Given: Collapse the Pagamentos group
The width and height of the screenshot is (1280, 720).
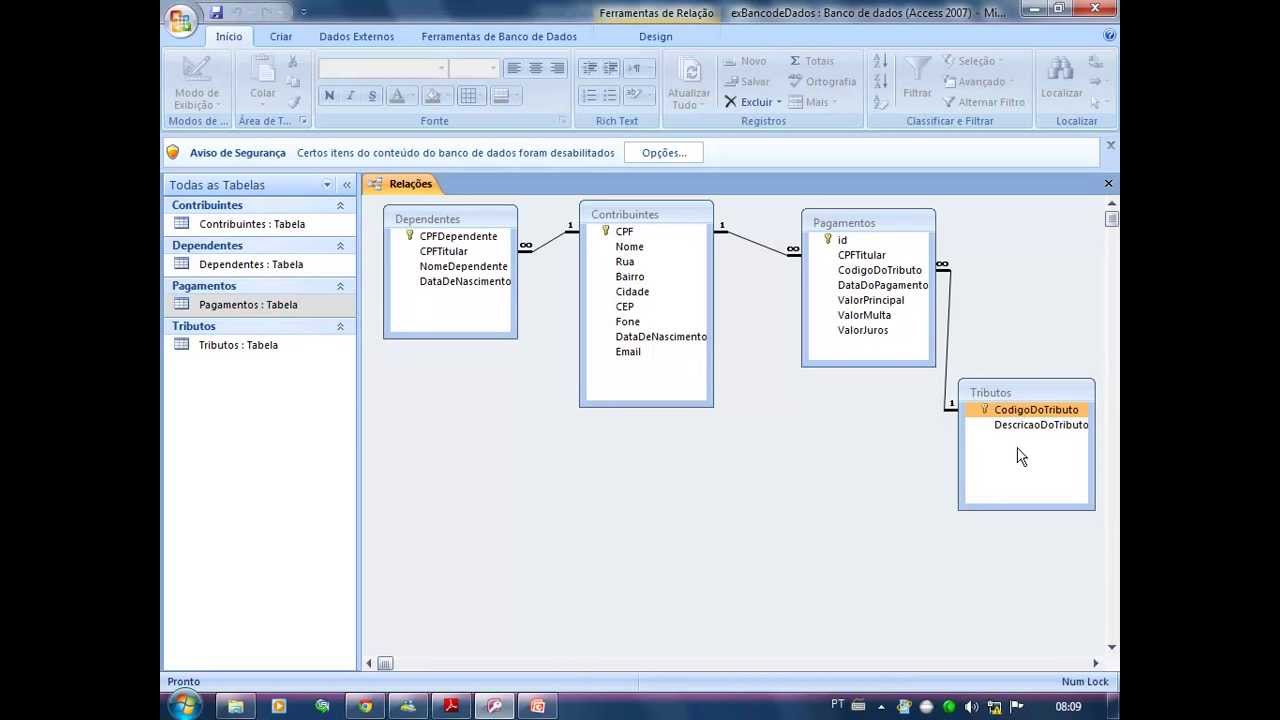Looking at the screenshot, I should coord(340,286).
